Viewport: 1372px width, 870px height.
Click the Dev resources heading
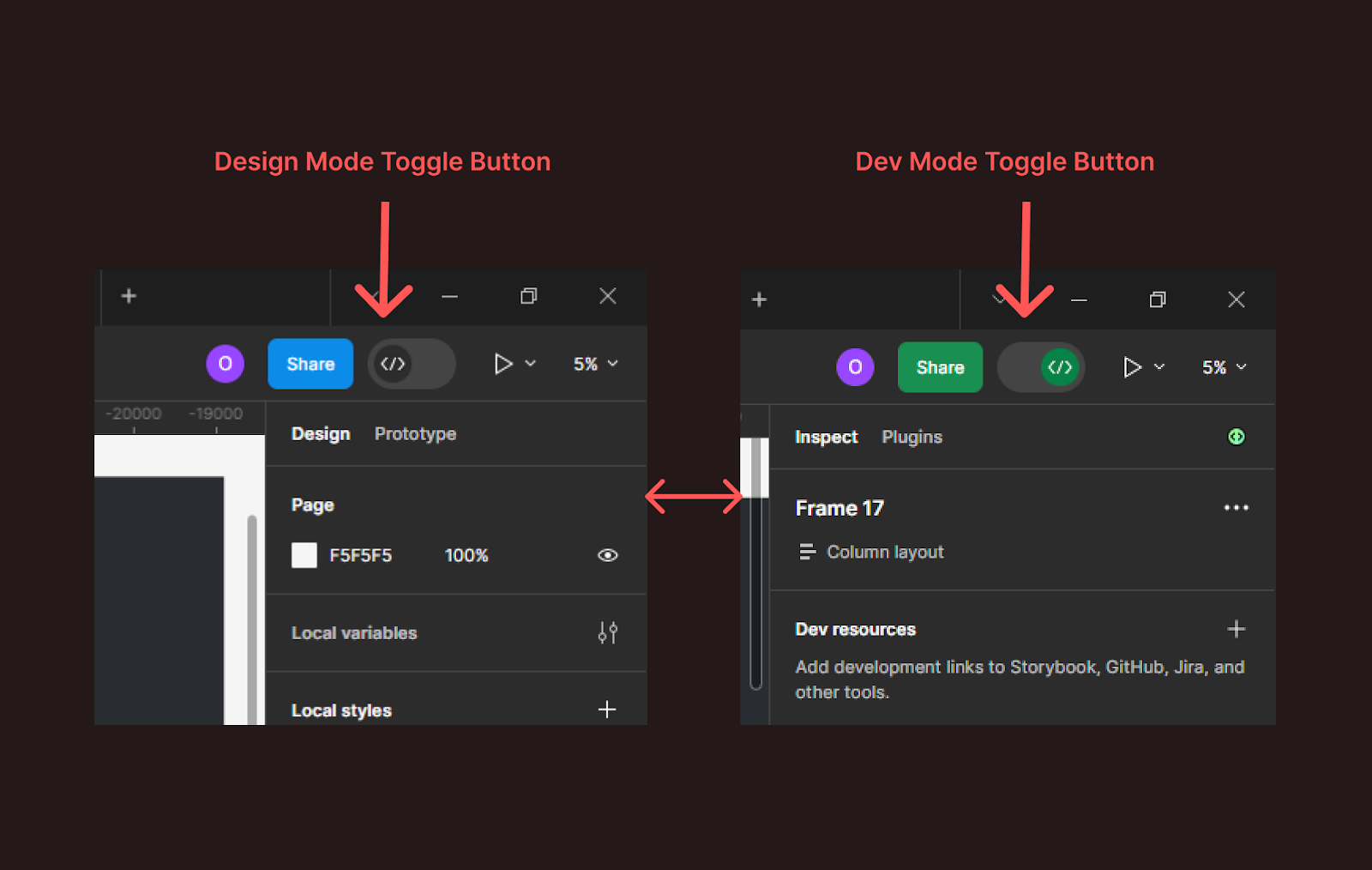pyautogui.click(x=855, y=630)
